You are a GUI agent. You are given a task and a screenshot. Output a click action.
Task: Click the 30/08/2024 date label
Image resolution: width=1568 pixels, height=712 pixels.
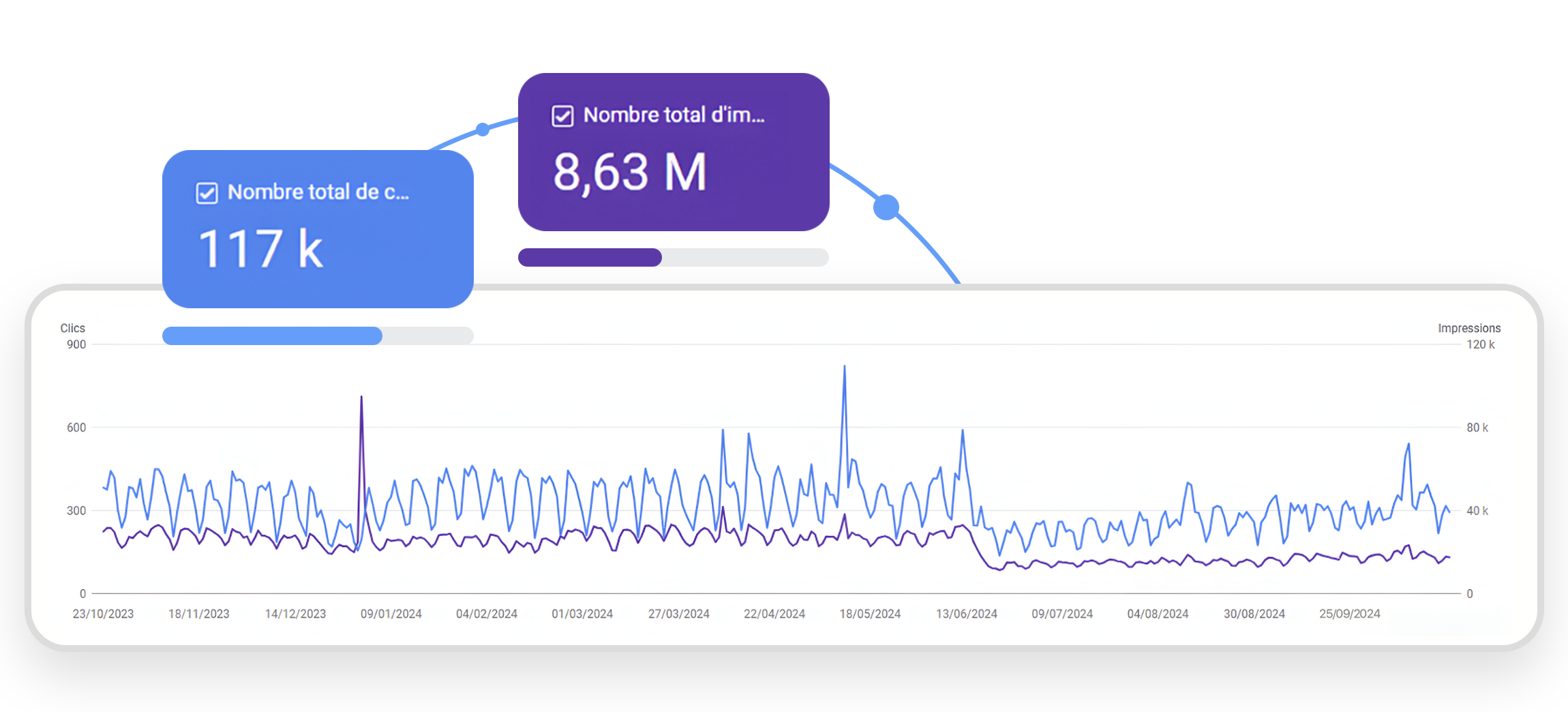click(1254, 614)
